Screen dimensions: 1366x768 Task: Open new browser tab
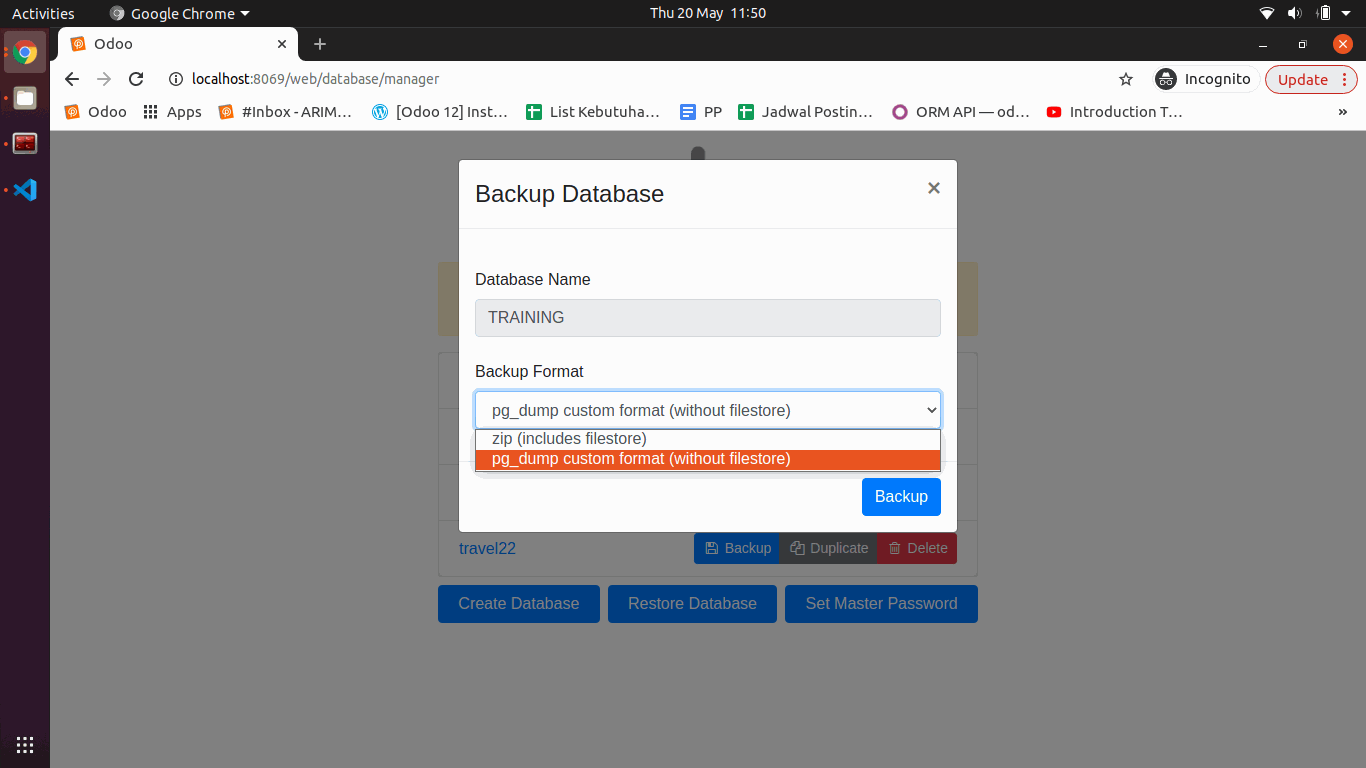[320, 44]
